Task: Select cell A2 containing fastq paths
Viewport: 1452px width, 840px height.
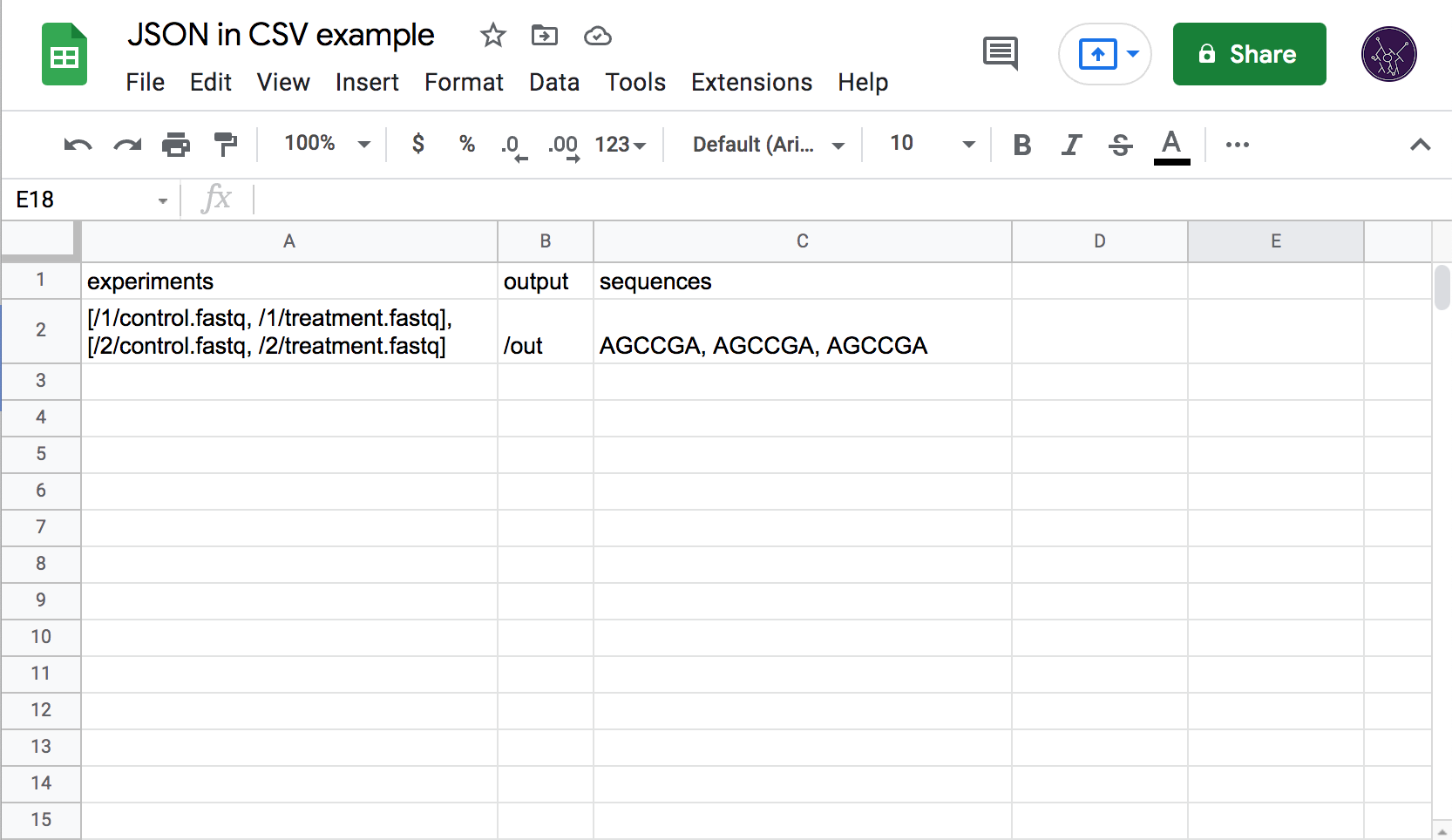Action: pos(288,332)
